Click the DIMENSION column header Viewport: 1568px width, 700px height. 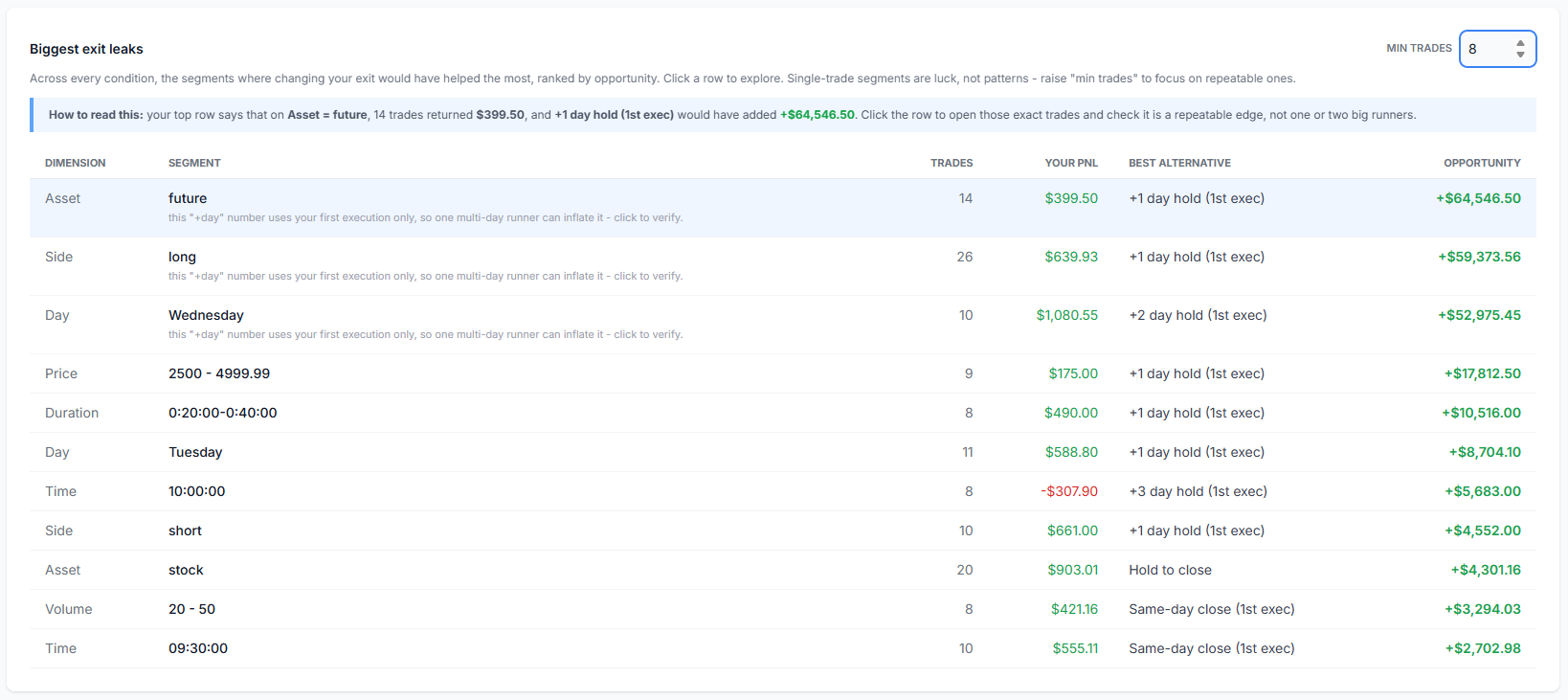(x=76, y=163)
